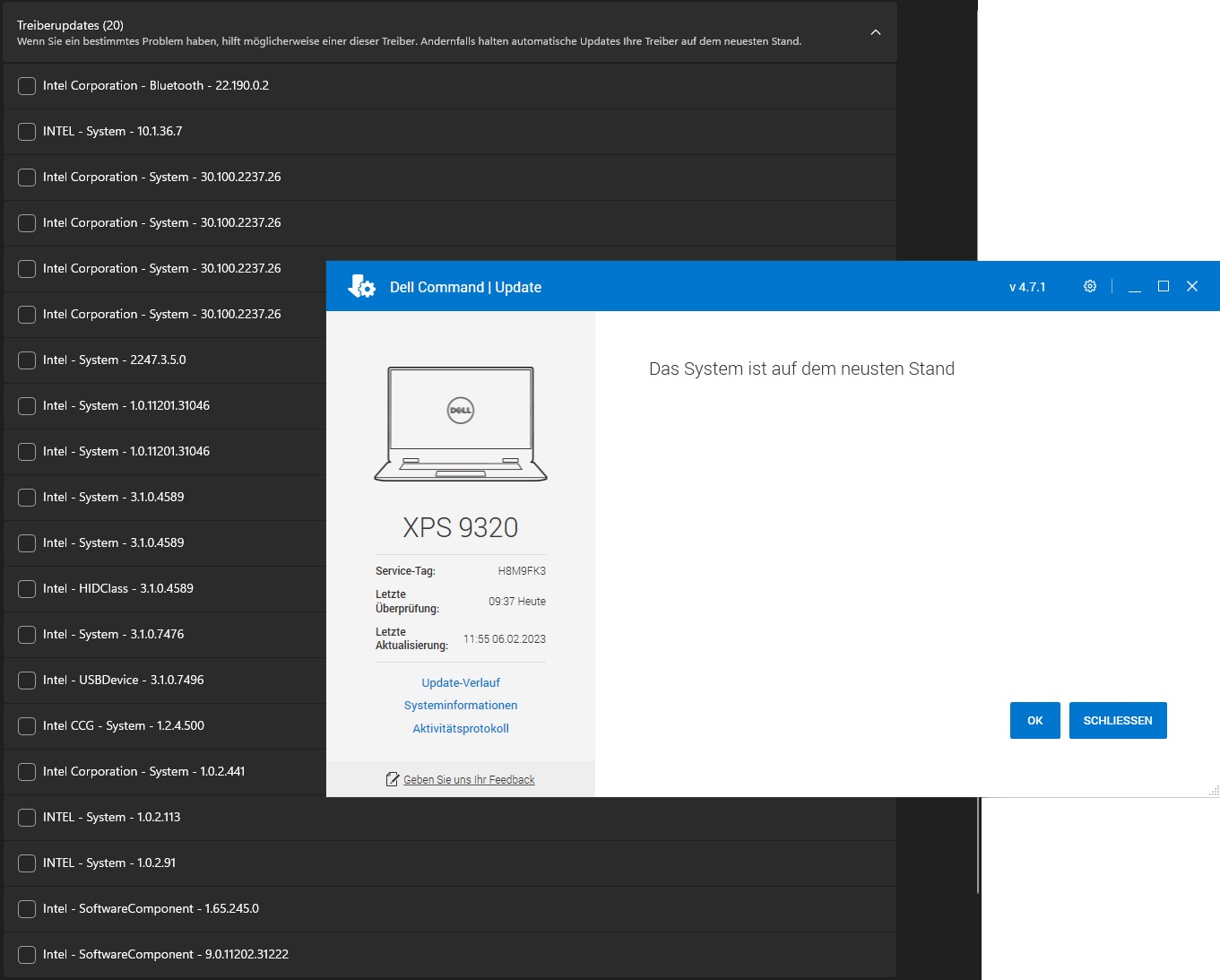Click the SCHLIESSEN button

click(1118, 720)
